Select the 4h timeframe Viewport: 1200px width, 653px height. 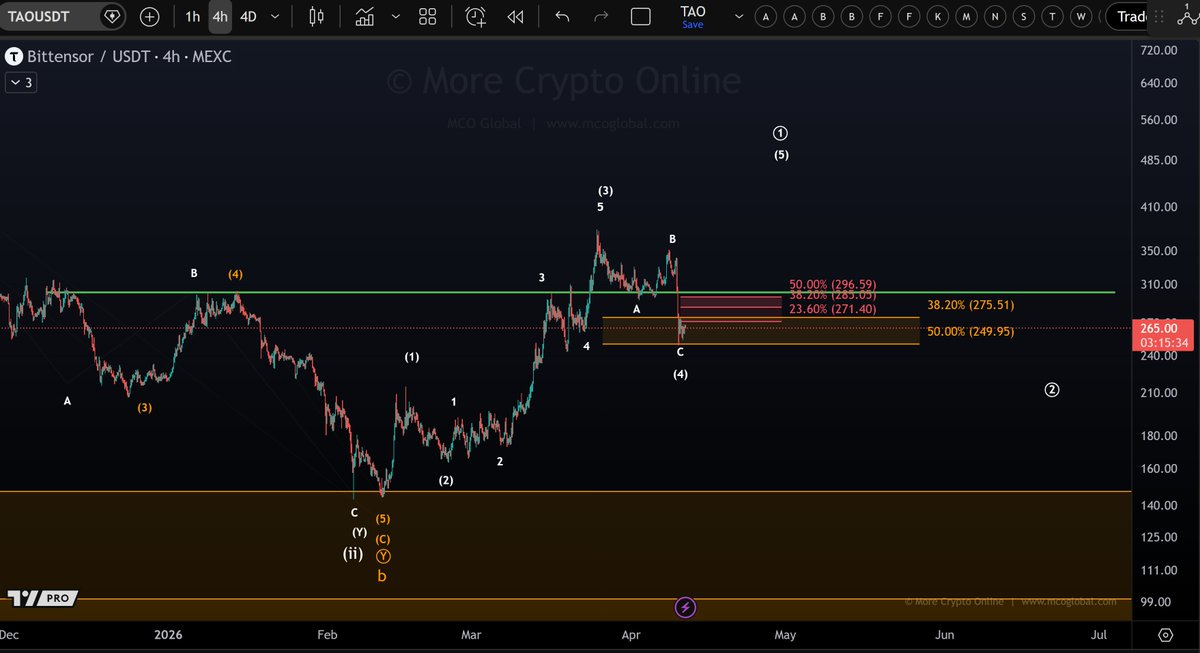219,17
